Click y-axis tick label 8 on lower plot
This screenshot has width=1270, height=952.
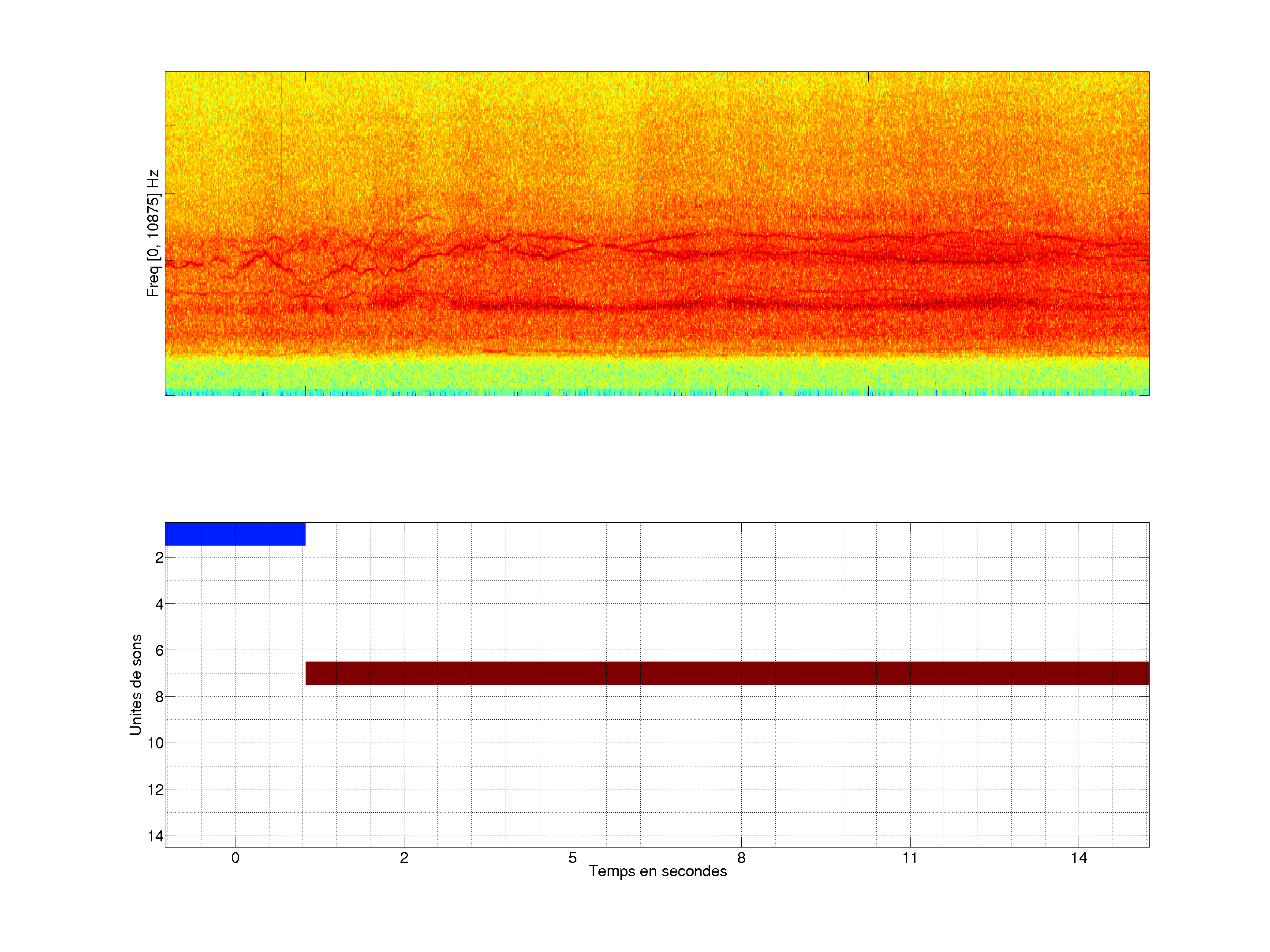(x=159, y=697)
